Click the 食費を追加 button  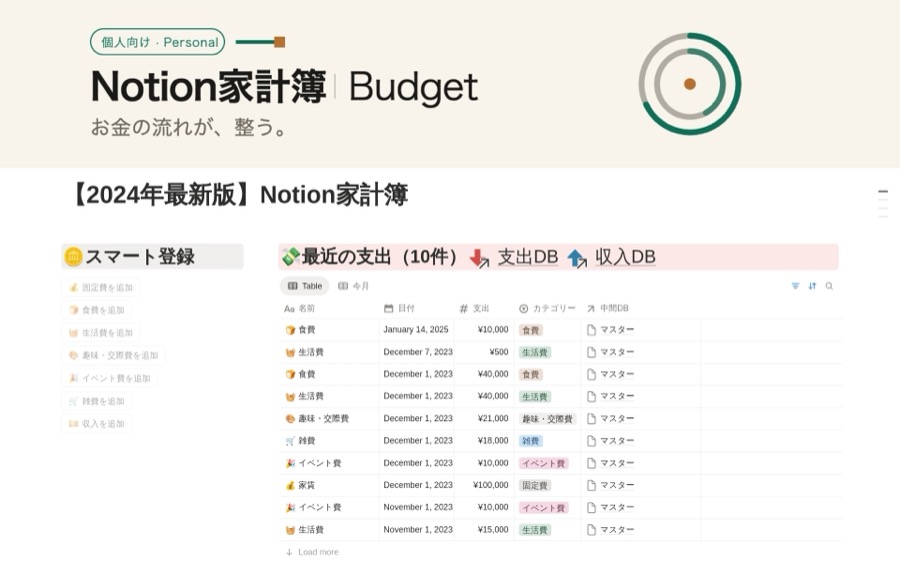[x=97, y=310]
